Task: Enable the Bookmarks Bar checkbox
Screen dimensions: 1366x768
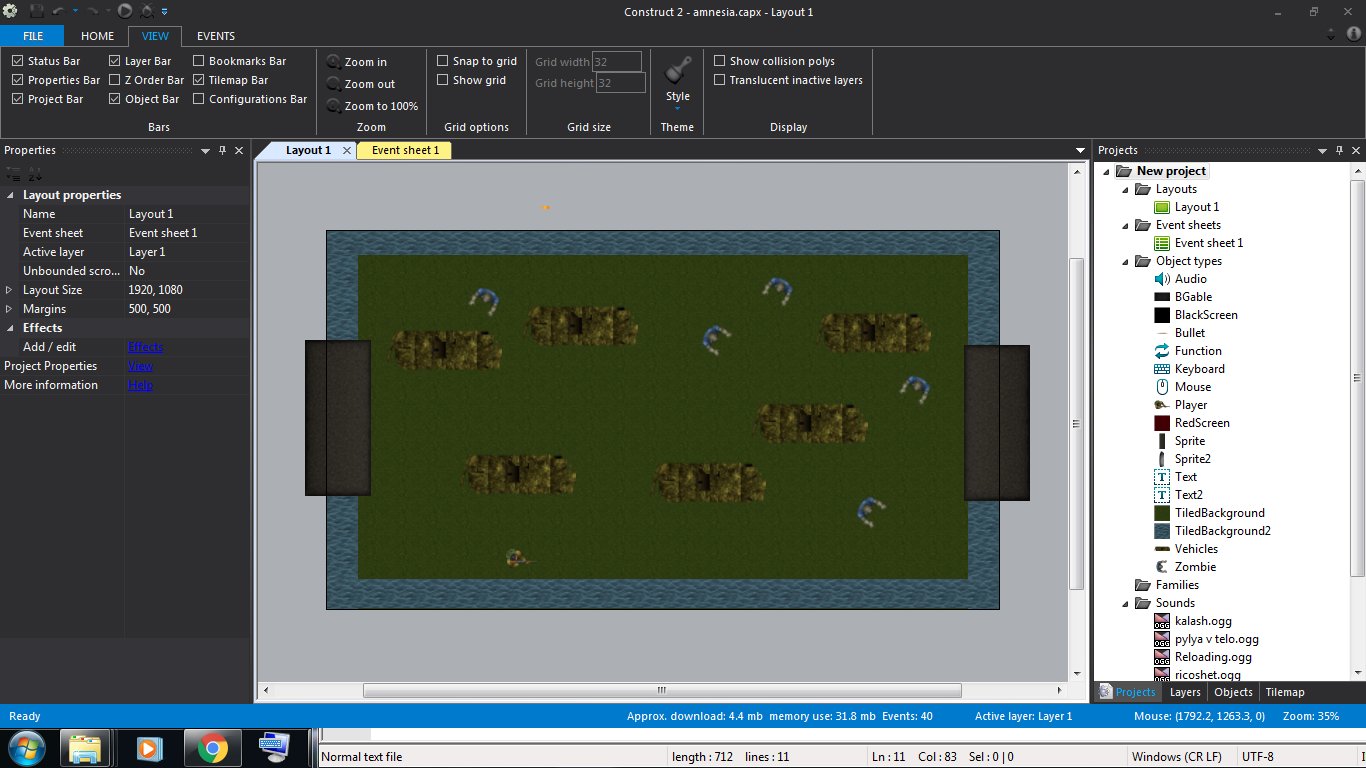Action: pos(199,61)
